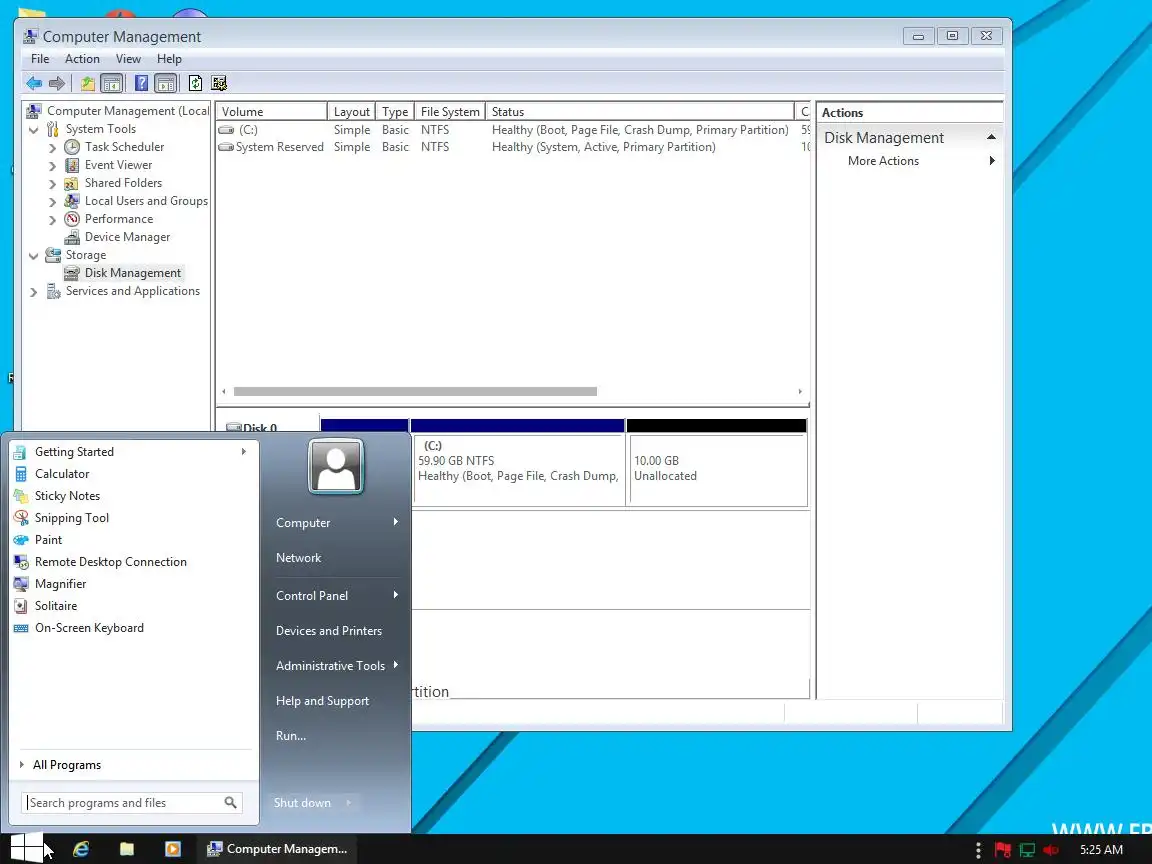Open Device Manager from the tree
Image resolution: width=1152 pixels, height=864 pixels.
127,237
